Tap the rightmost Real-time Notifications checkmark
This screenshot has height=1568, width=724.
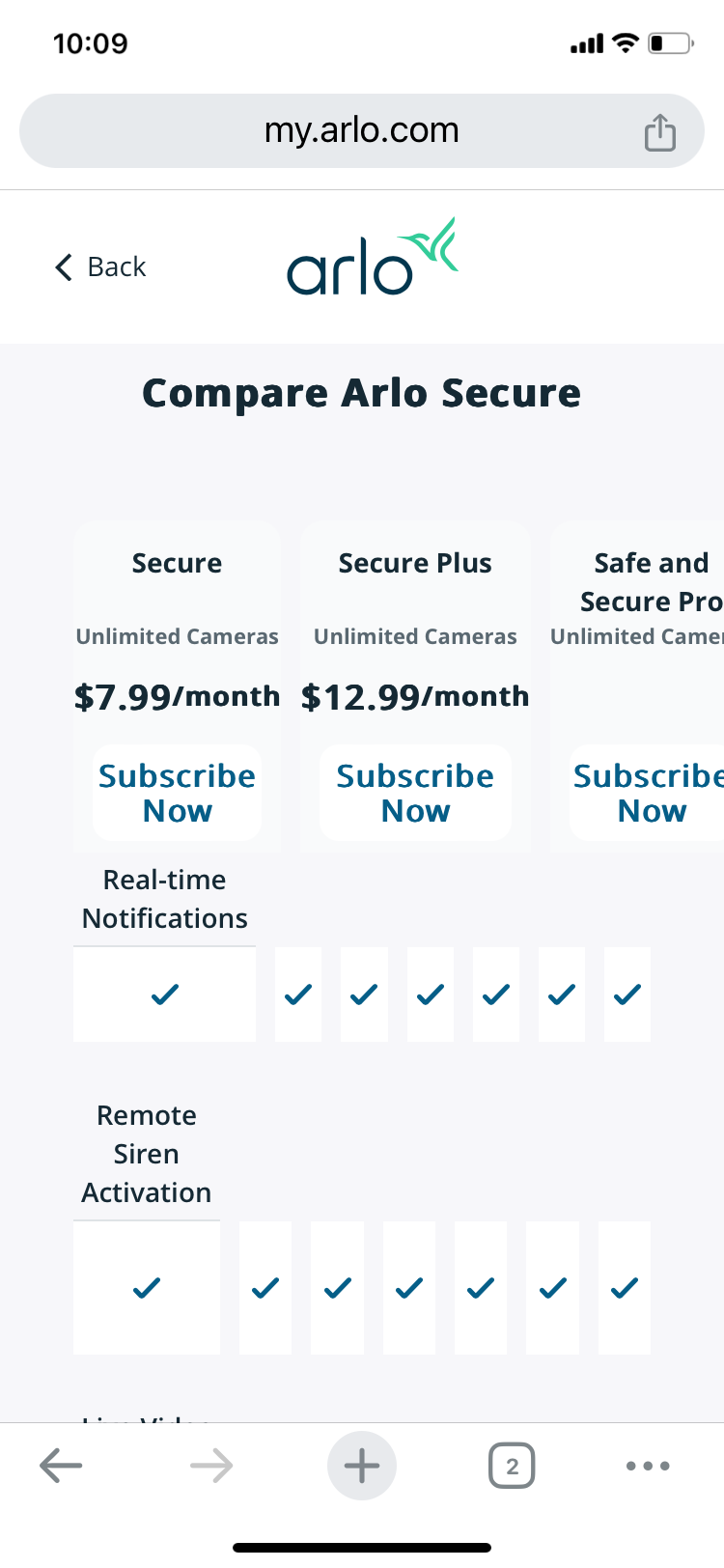(627, 994)
